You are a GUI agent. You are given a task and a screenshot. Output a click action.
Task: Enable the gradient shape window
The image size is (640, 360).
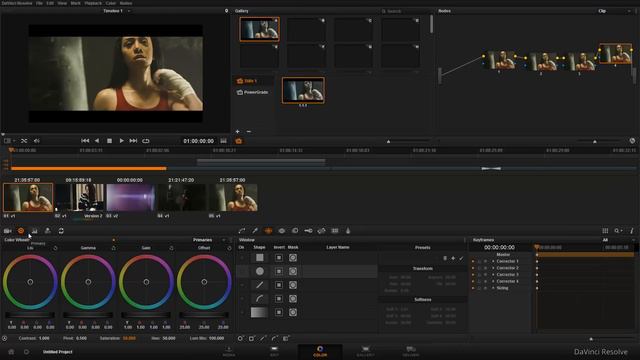pos(242,313)
